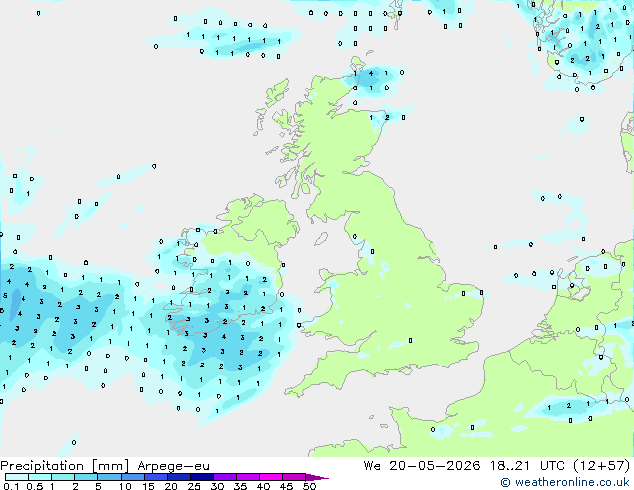The width and height of the screenshot is (634, 490).
Task: Click the above-50 arrow tip of the legend
Action: click(317, 477)
